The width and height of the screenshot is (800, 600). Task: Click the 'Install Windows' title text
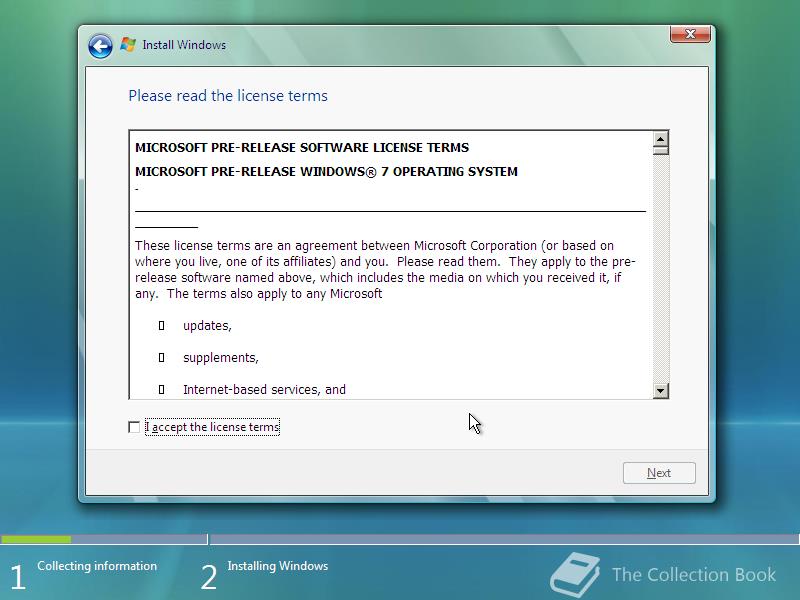[x=184, y=45]
